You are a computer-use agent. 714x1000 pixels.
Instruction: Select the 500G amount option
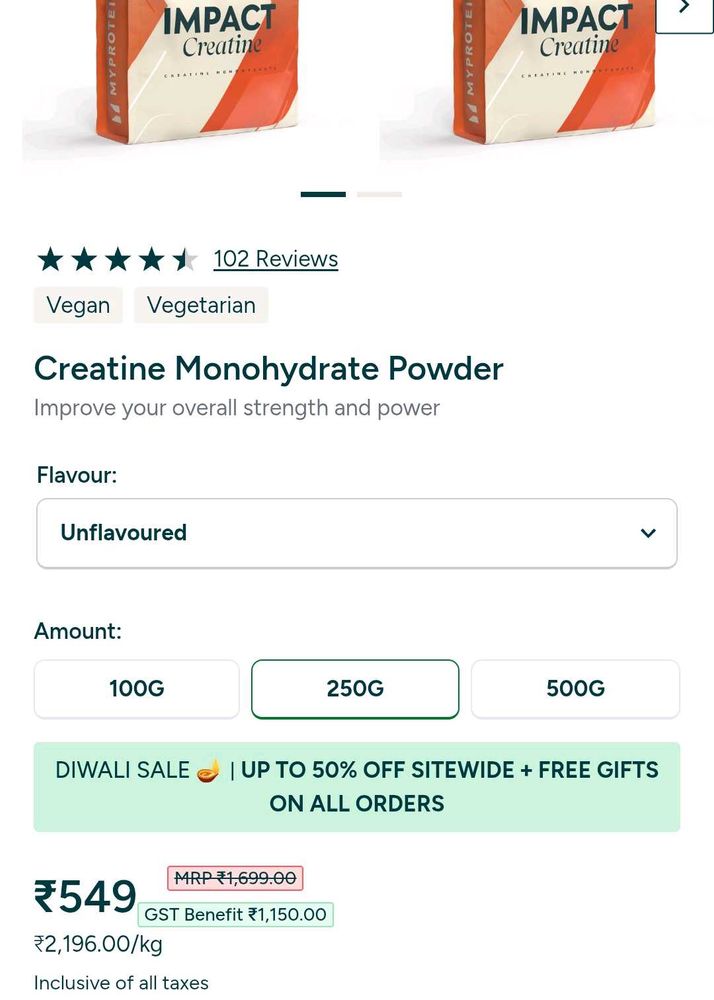tap(575, 689)
